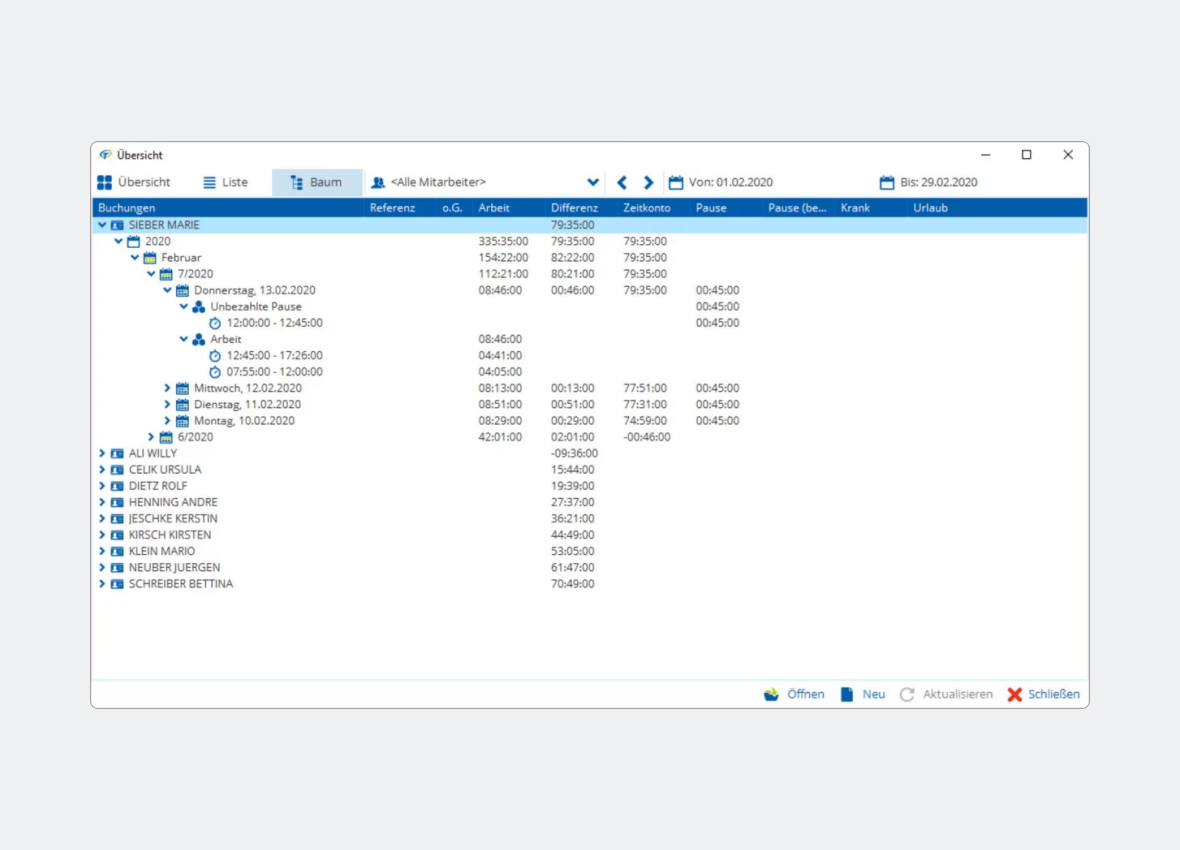Collapse the SIEBER MARIE tree node
Viewport: 1180px width, 850px height.
102,225
